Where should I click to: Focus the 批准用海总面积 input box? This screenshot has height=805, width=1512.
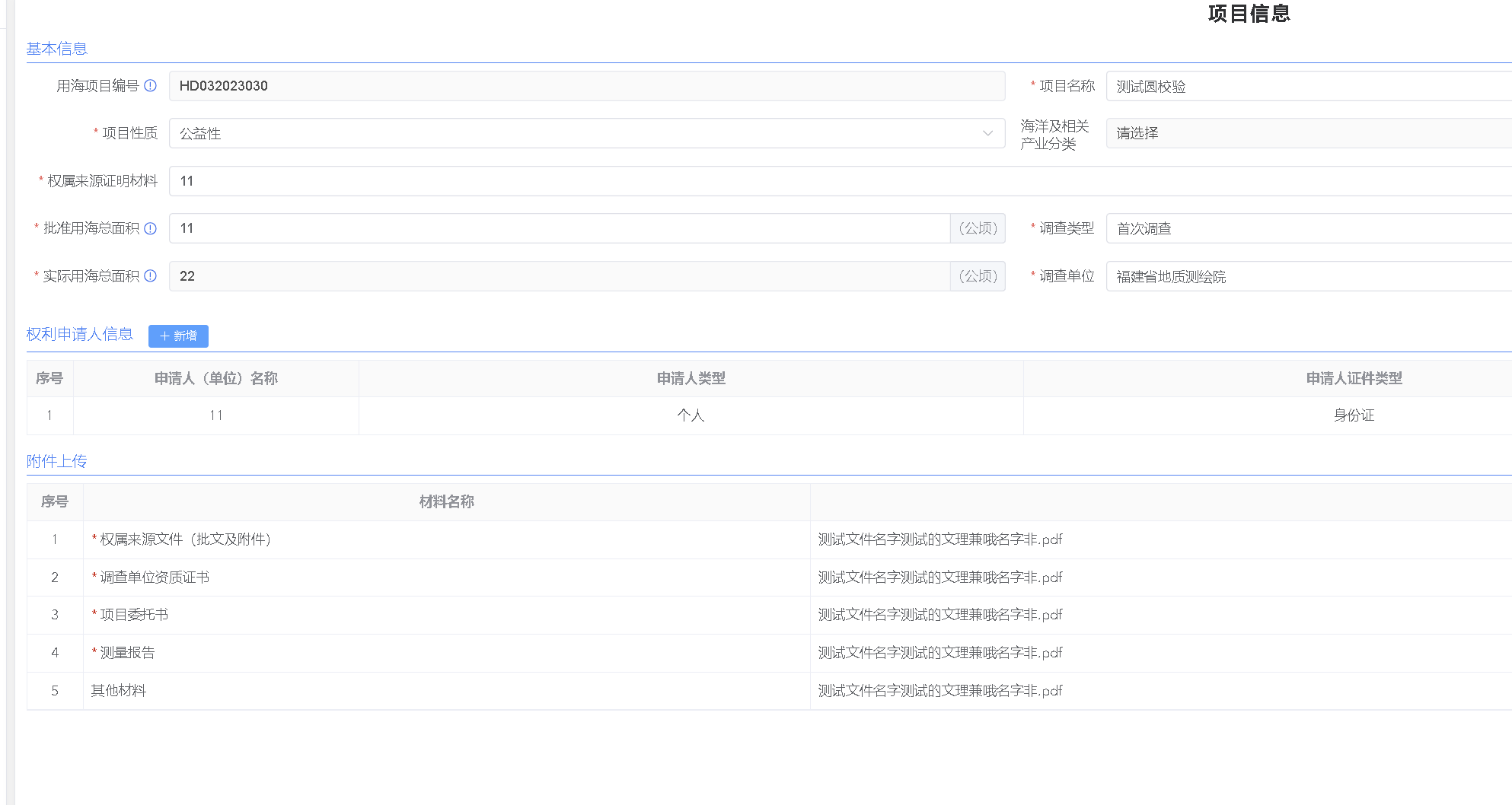coord(559,228)
